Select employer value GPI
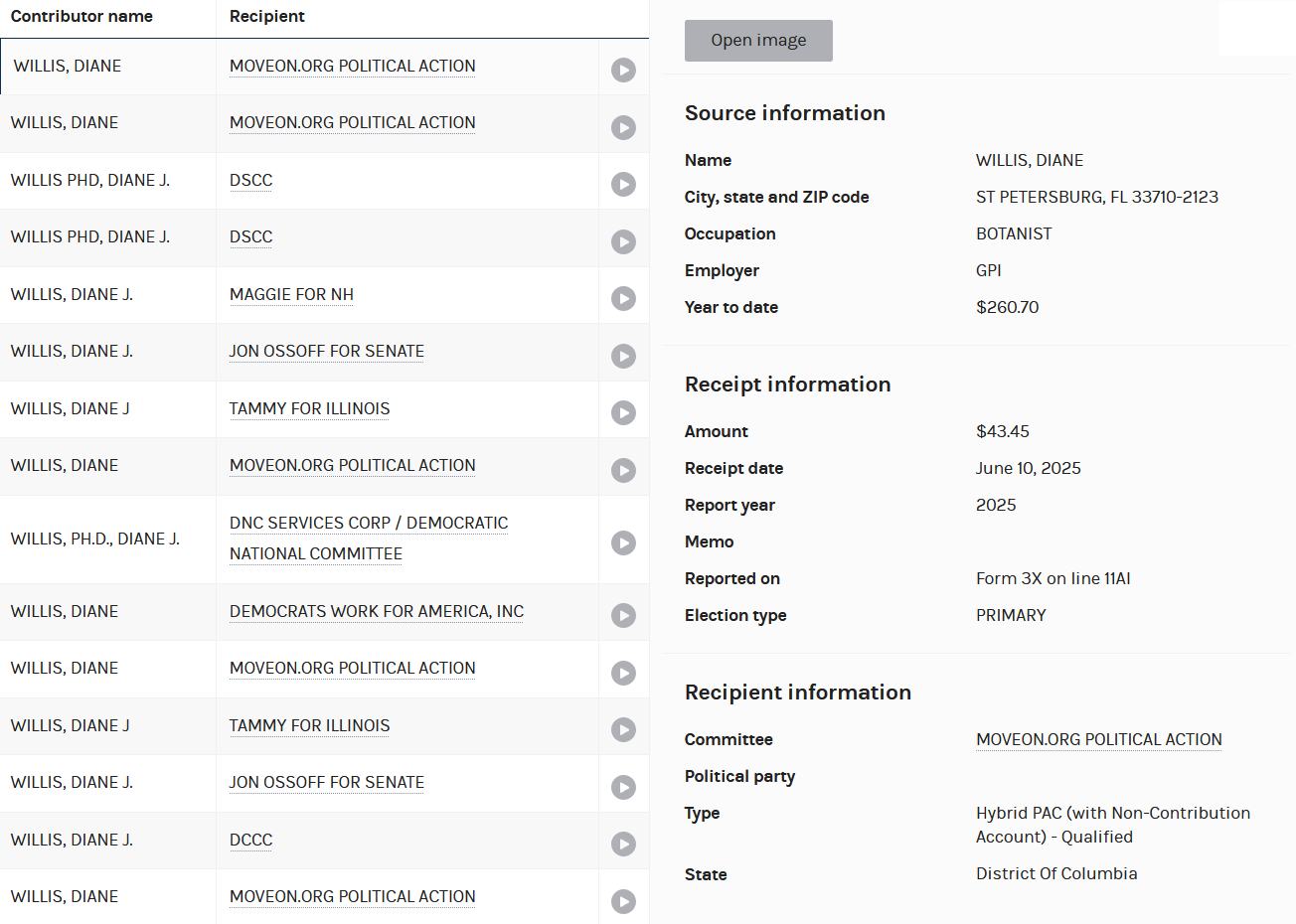The image size is (1296, 924). tap(989, 270)
